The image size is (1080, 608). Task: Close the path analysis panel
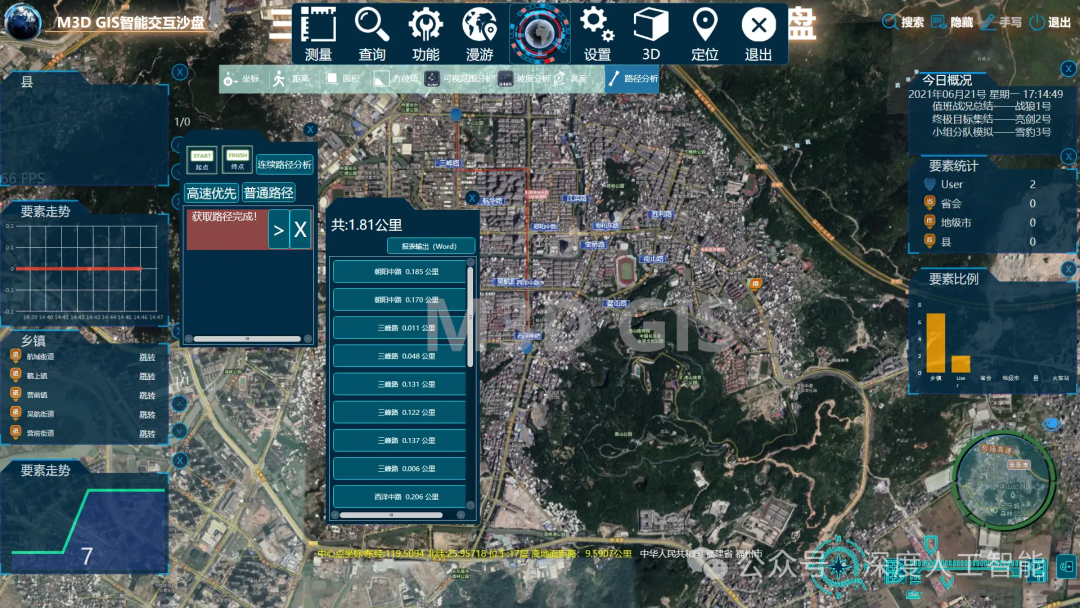[310, 129]
